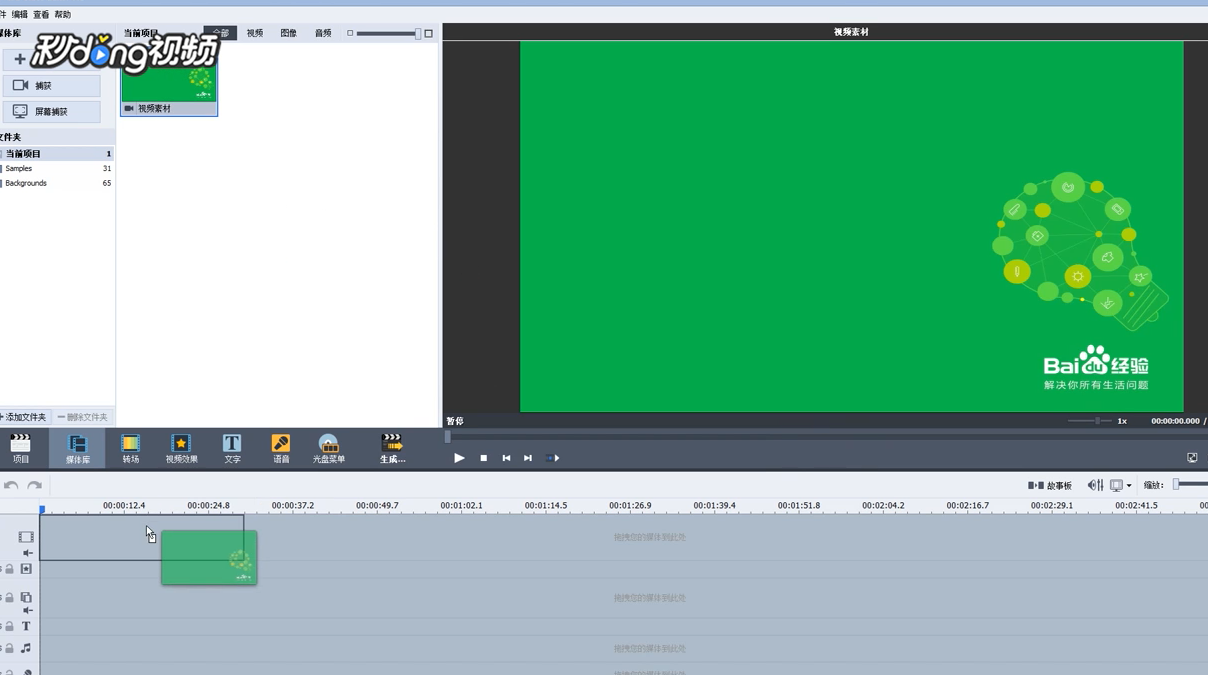Open the 视频效果 (Video Effects) icon
Screen dimensions: 1208x675
point(181,448)
